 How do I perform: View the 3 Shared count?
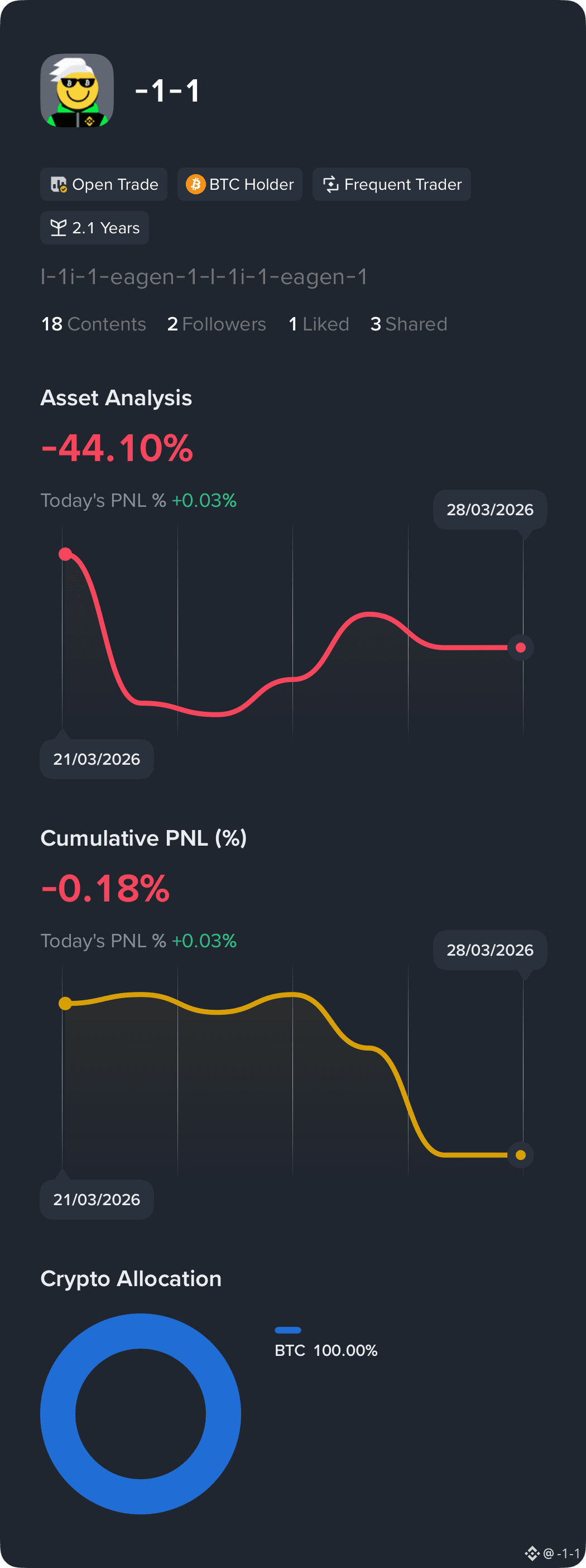click(x=409, y=324)
